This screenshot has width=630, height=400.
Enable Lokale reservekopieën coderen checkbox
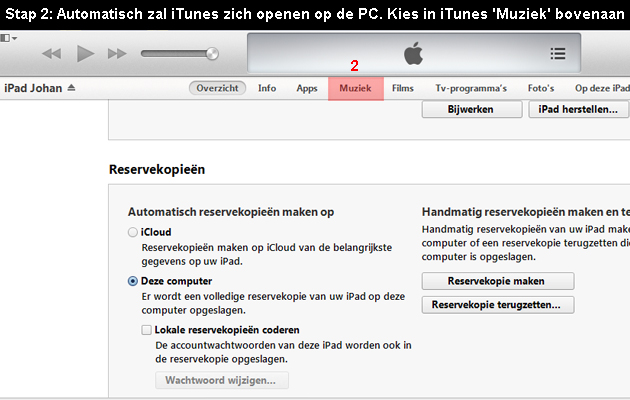tap(147, 330)
